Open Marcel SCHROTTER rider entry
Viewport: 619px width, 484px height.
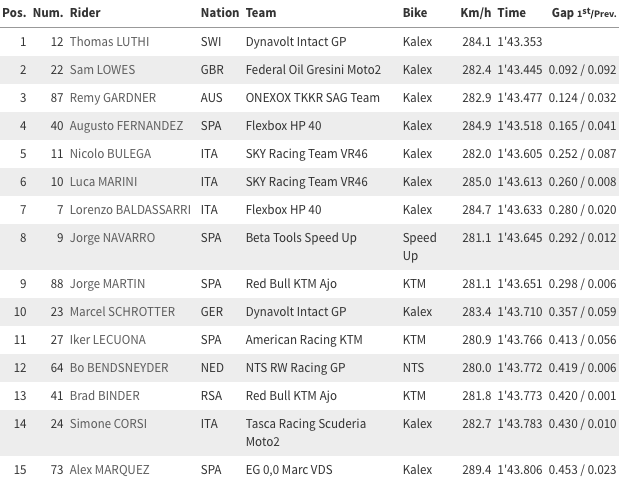coord(122,312)
